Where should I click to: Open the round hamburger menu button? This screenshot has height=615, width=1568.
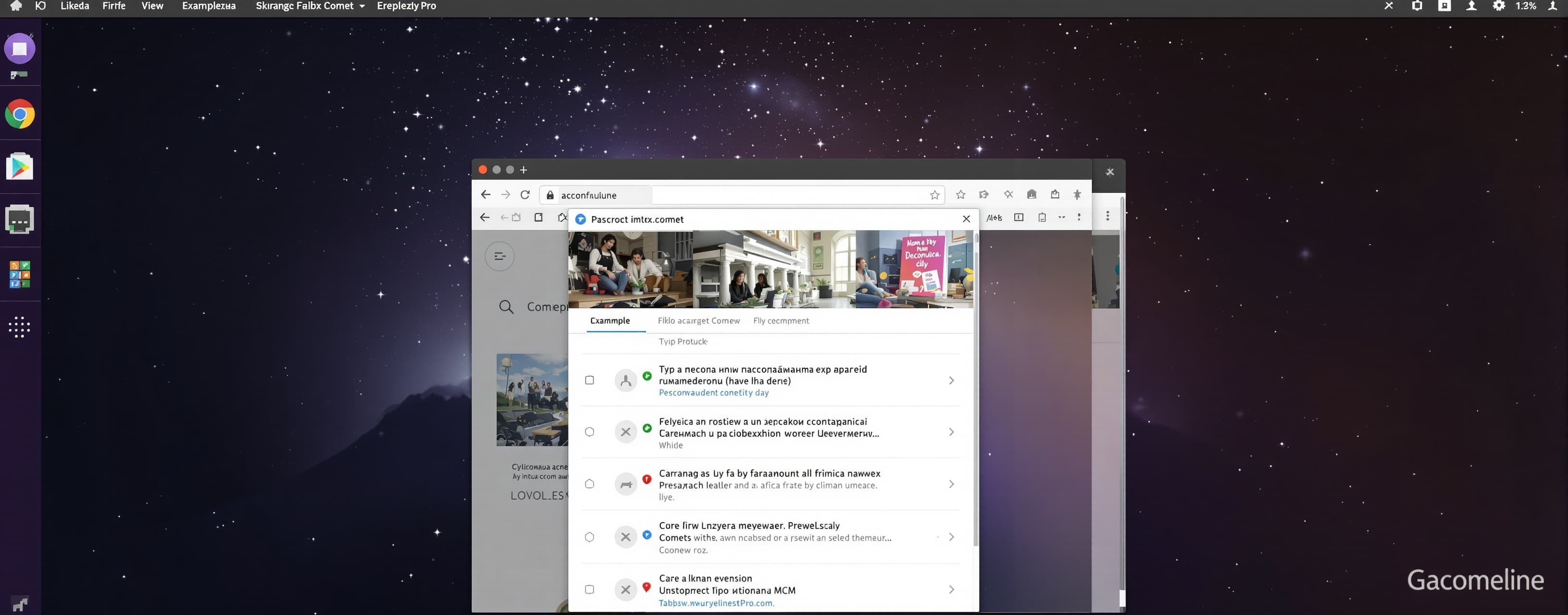[x=499, y=257]
